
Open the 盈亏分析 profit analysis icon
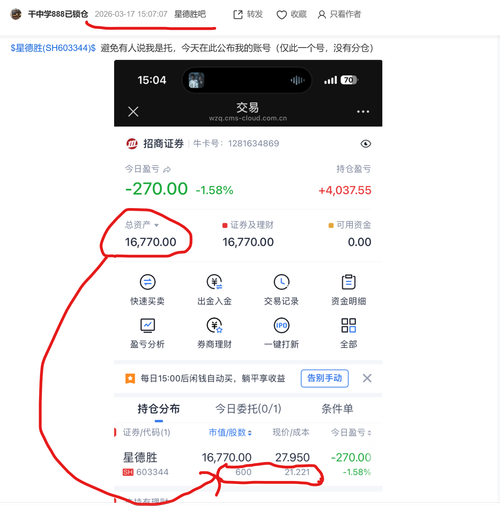[x=147, y=325]
